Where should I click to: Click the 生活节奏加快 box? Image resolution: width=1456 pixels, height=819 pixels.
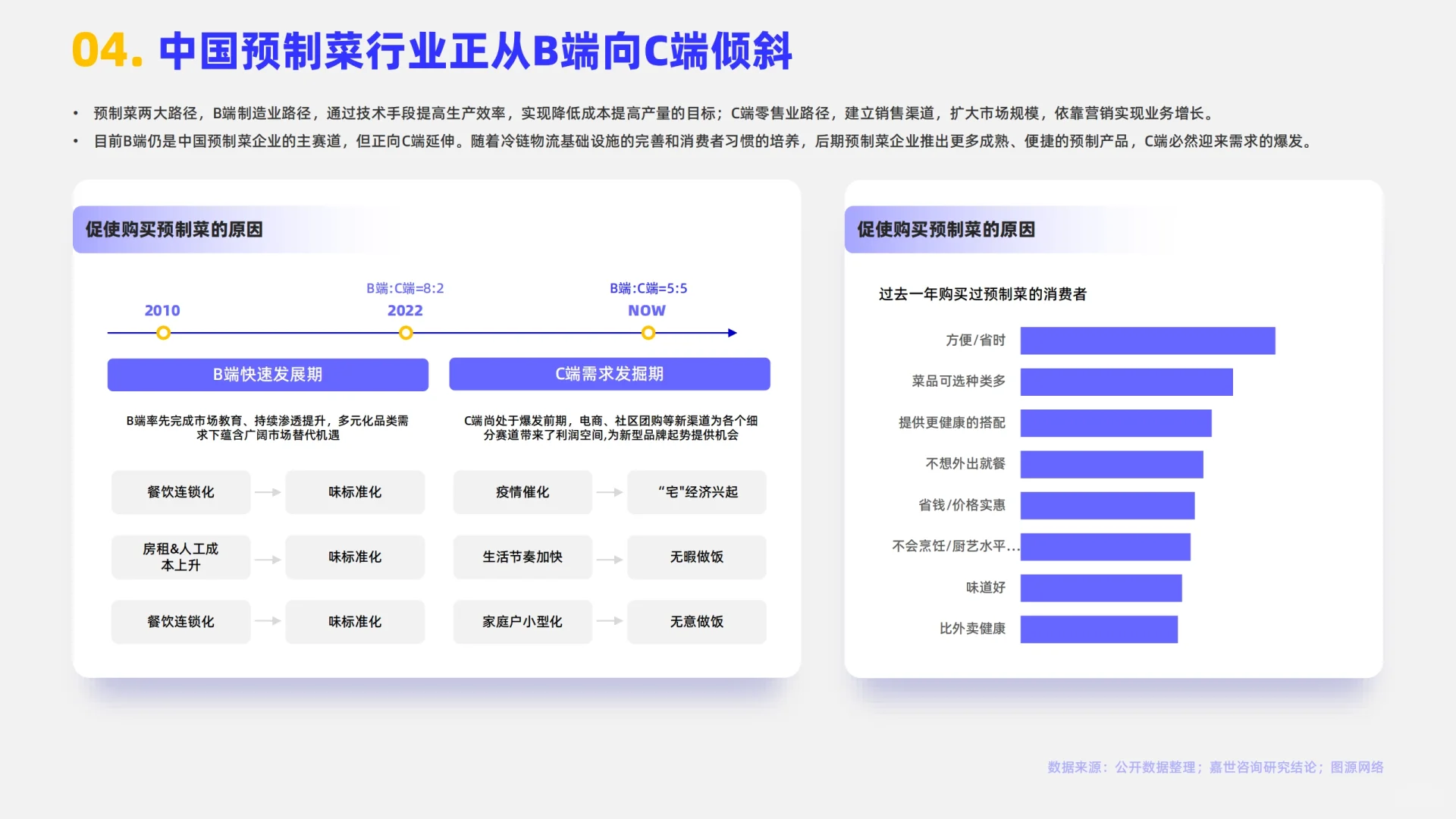[522, 557]
